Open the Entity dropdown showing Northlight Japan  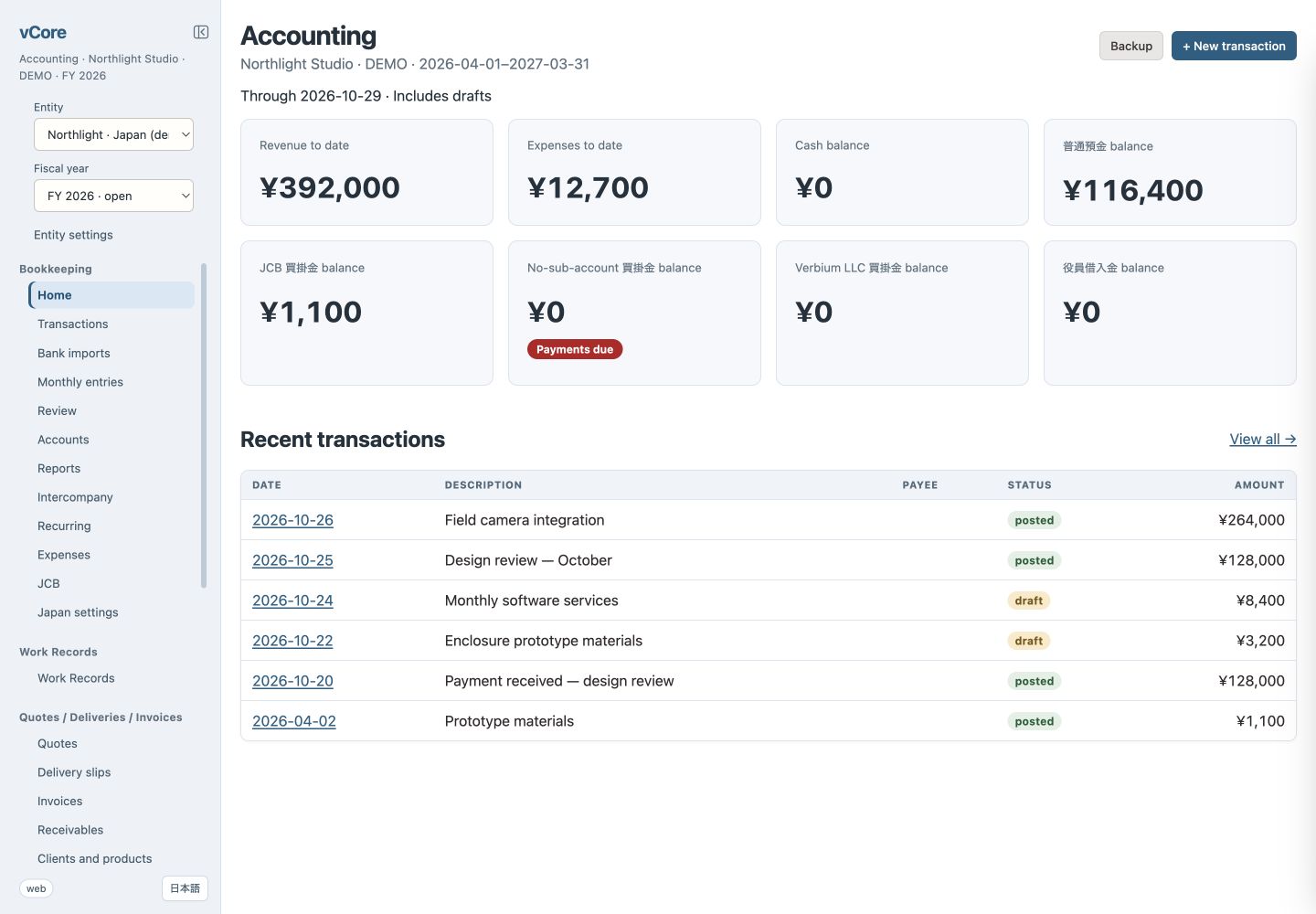click(113, 134)
